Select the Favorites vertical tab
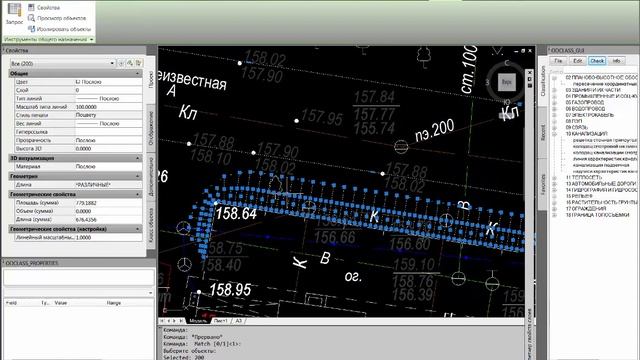Viewport: 640px width, 360px height. click(x=543, y=184)
